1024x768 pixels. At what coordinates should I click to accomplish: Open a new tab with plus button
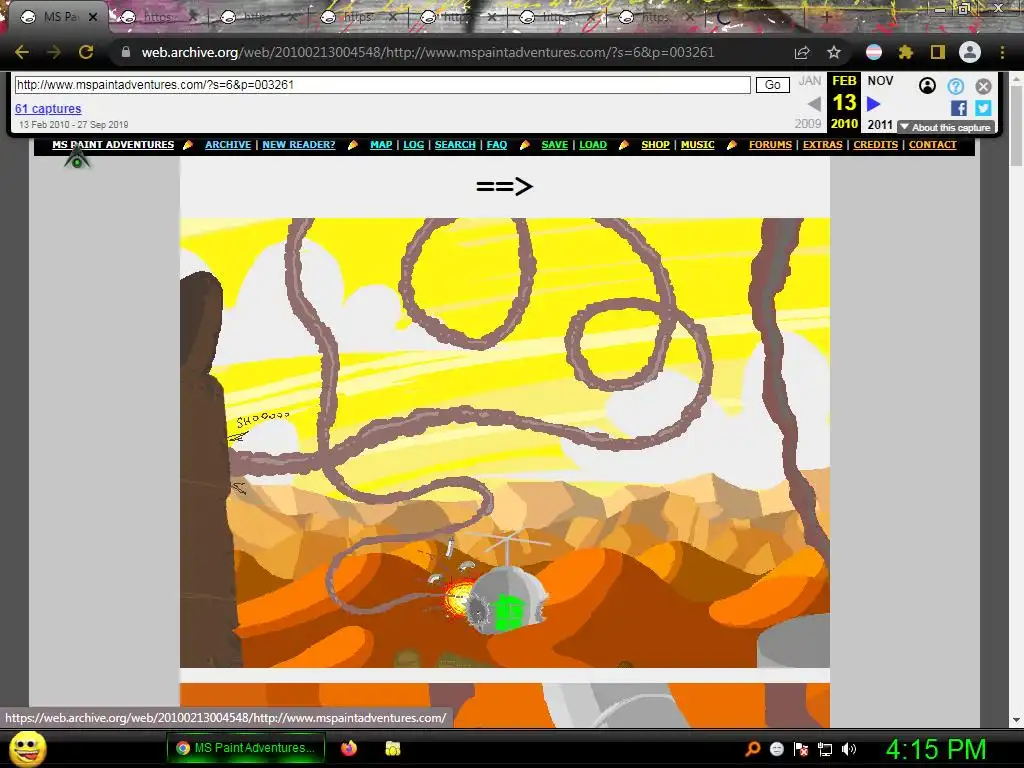pyautogui.click(x=826, y=18)
